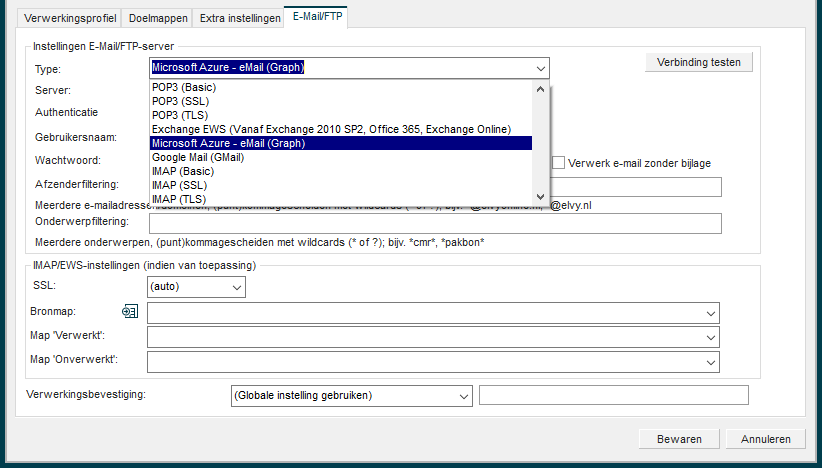Open the SSL (auto) dropdown
The width and height of the screenshot is (822, 468).
pyautogui.click(x=236, y=287)
